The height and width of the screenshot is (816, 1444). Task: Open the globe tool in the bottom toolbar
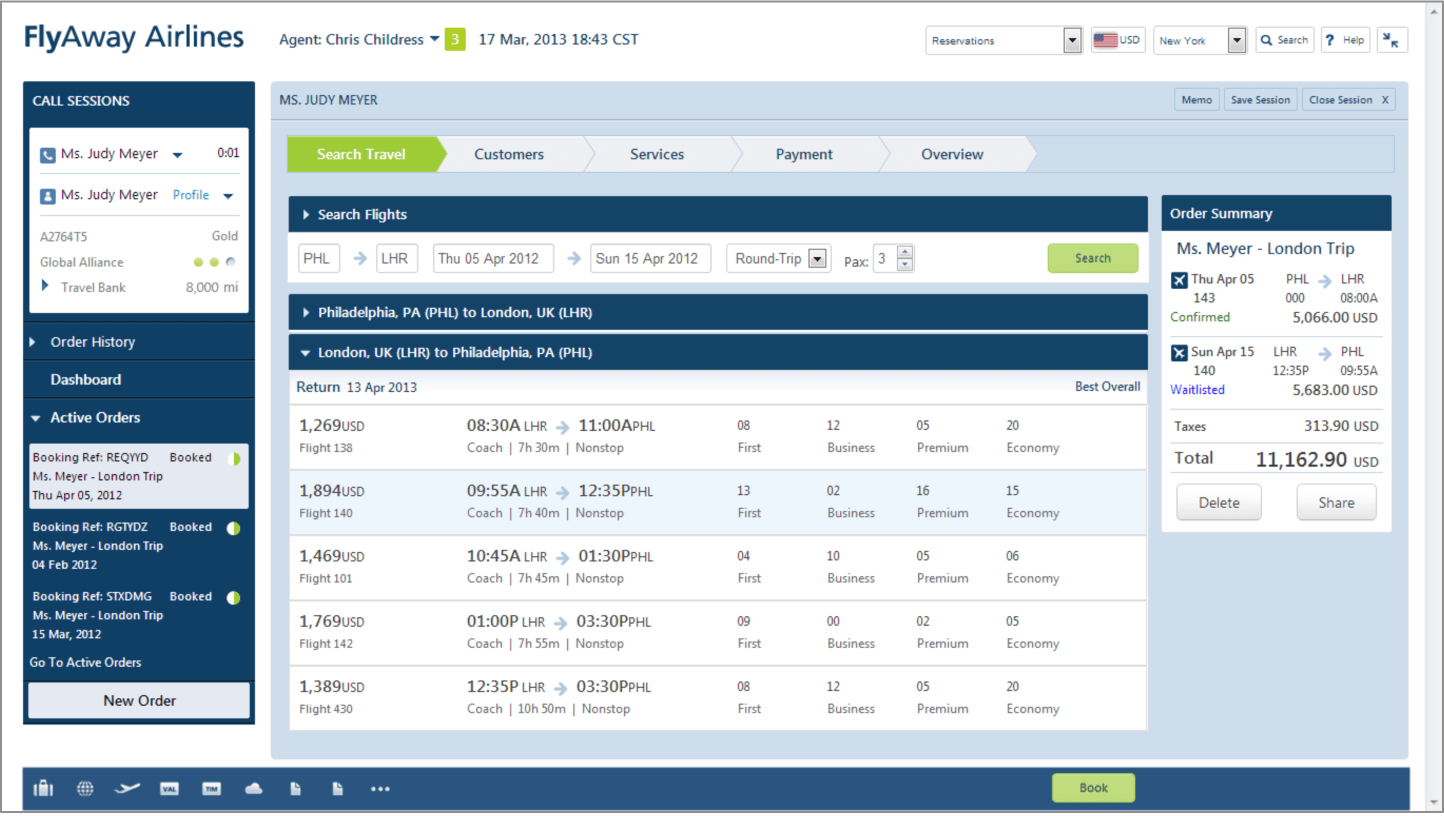85,788
